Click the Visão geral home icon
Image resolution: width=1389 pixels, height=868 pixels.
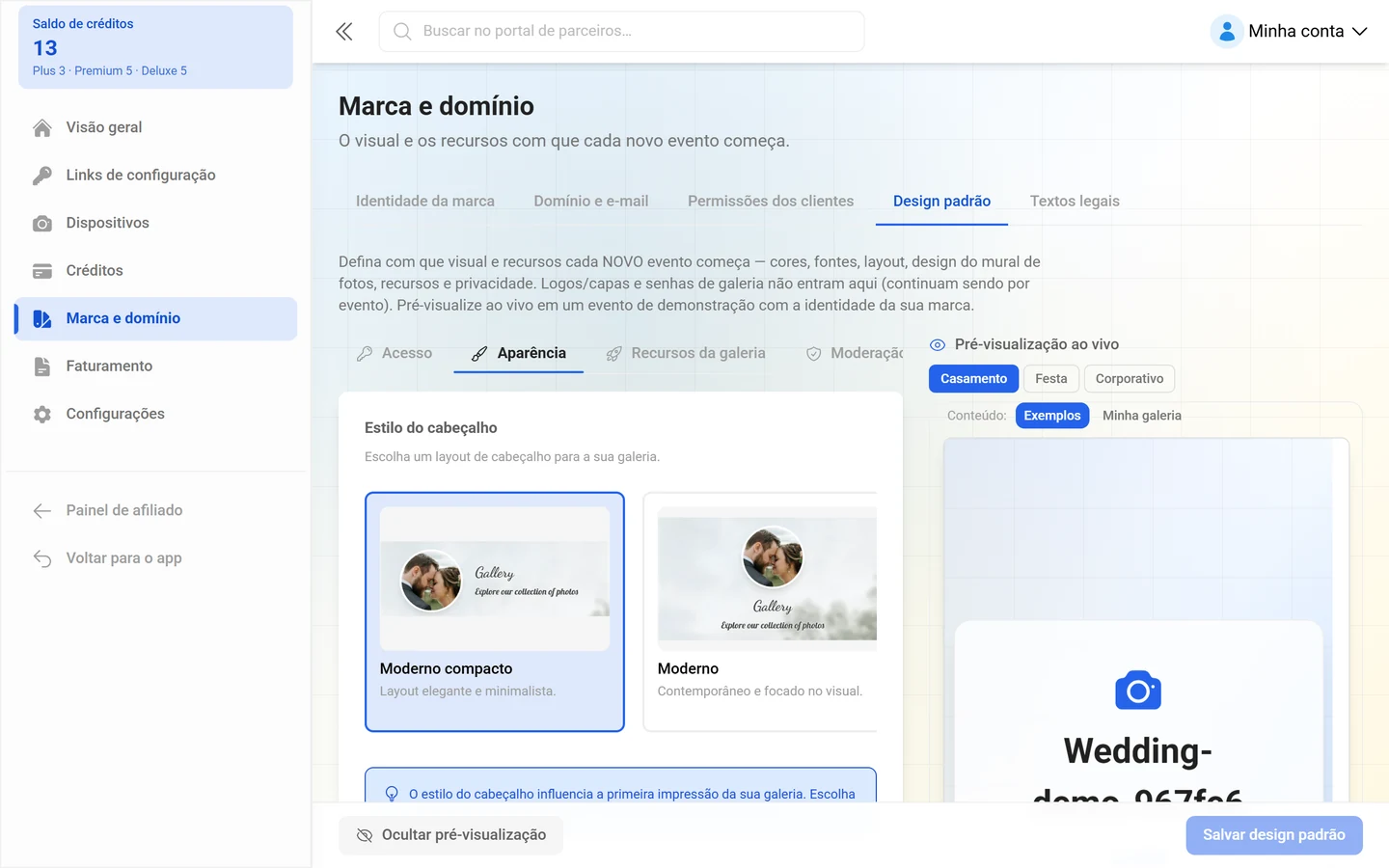click(x=42, y=127)
